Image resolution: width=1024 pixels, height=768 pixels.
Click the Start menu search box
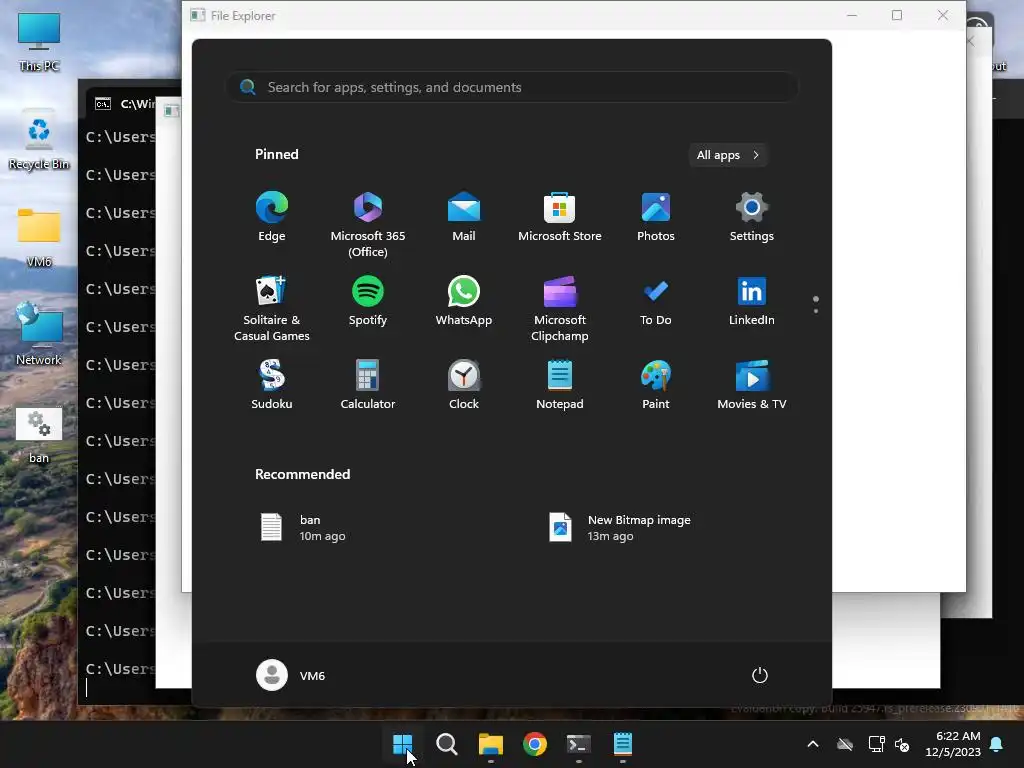pyautogui.click(x=512, y=88)
